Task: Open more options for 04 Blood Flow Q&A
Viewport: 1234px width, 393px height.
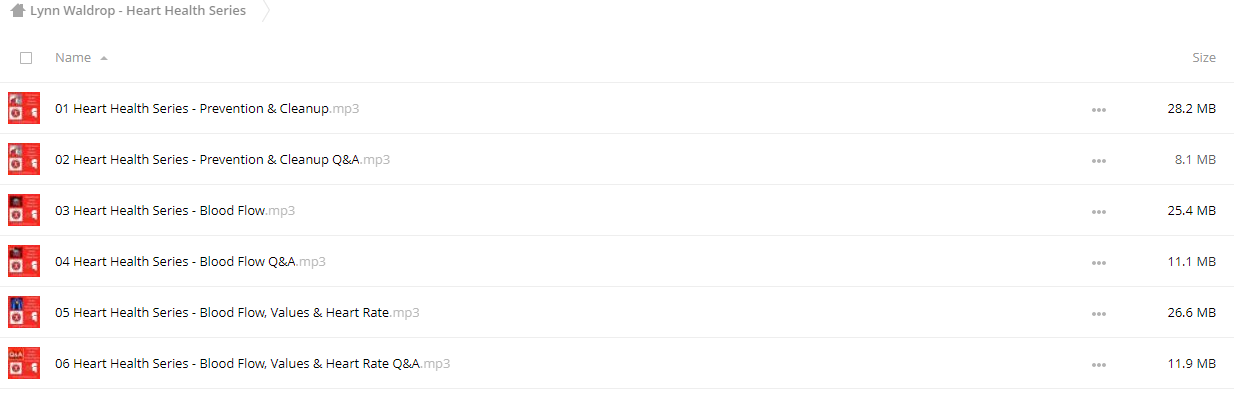Action: tap(1099, 262)
